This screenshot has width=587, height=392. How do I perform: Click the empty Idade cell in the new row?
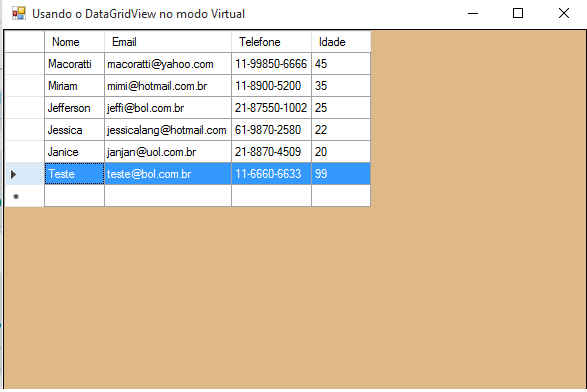click(x=341, y=196)
